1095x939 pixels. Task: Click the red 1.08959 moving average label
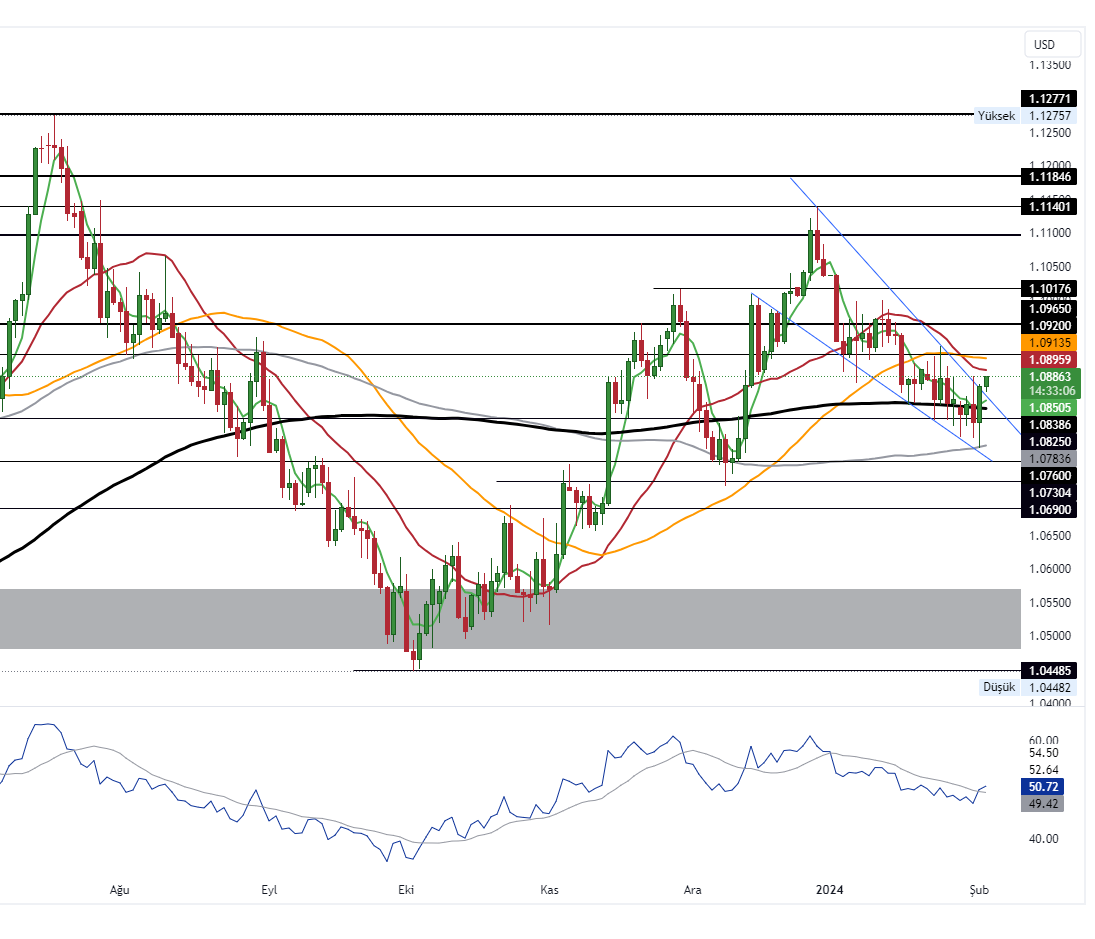pyautogui.click(x=1049, y=359)
